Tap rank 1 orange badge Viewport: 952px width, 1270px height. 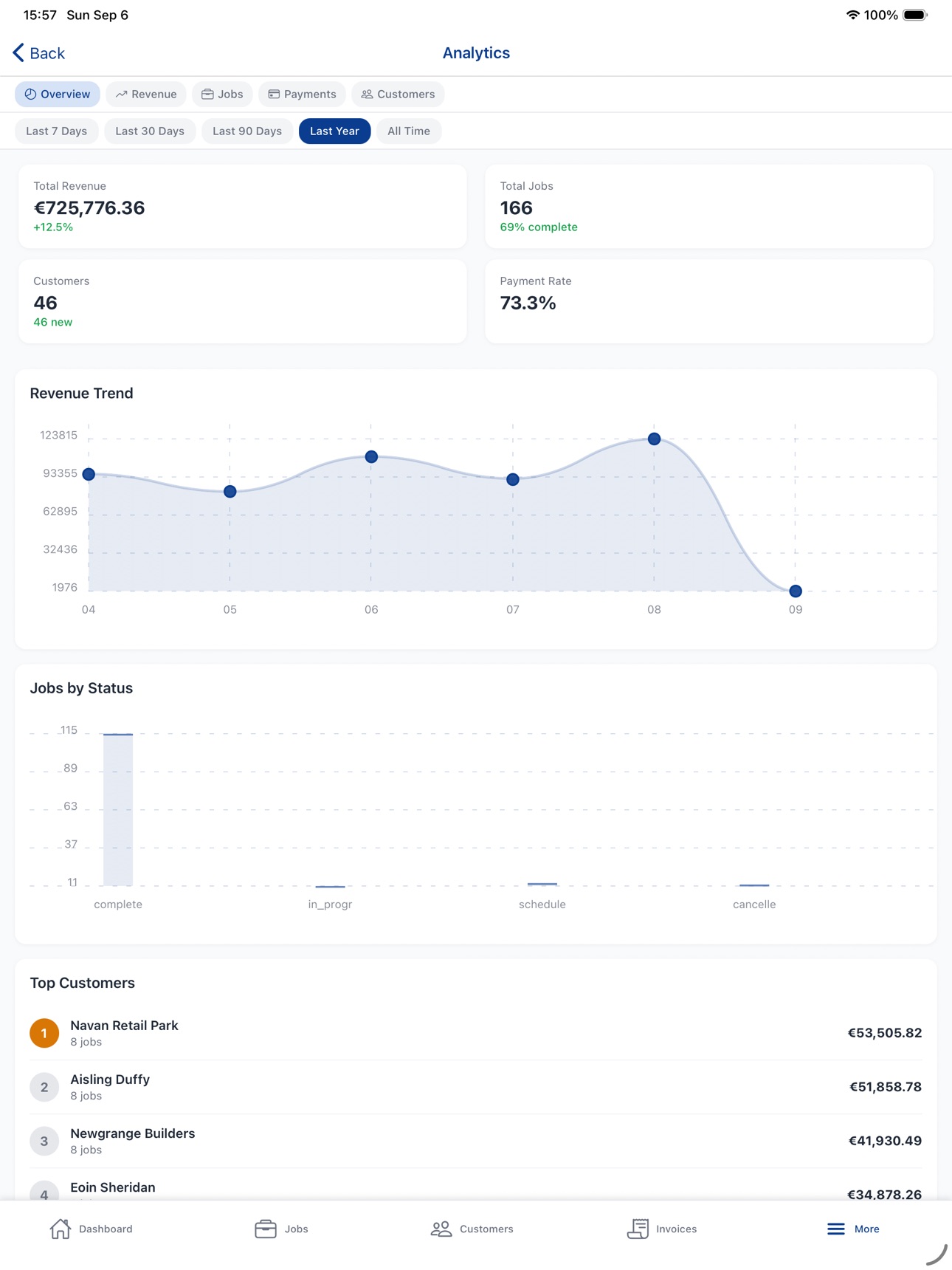tap(44, 1033)
